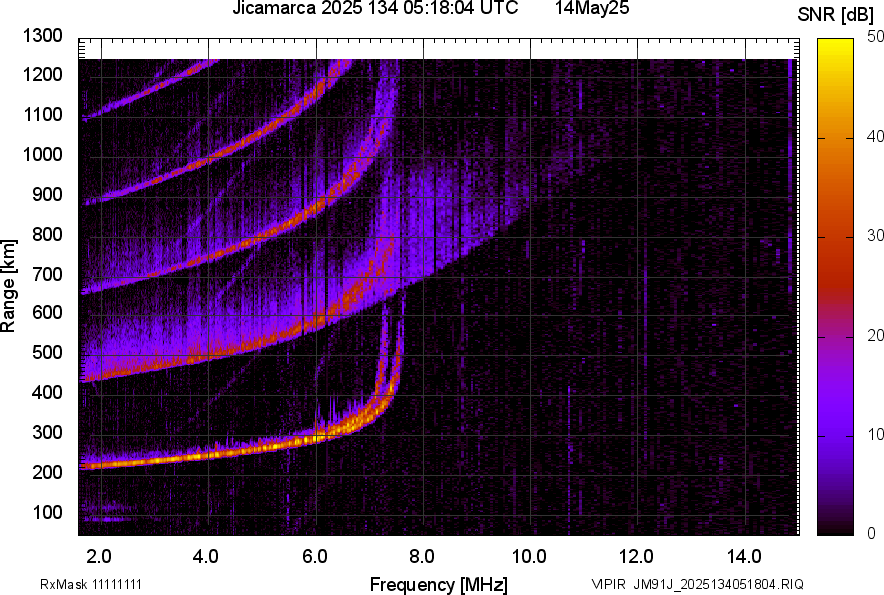Click the range tick label '1000'
The image size is (884, 595).
pyautogui.click(x=42, y=155)
